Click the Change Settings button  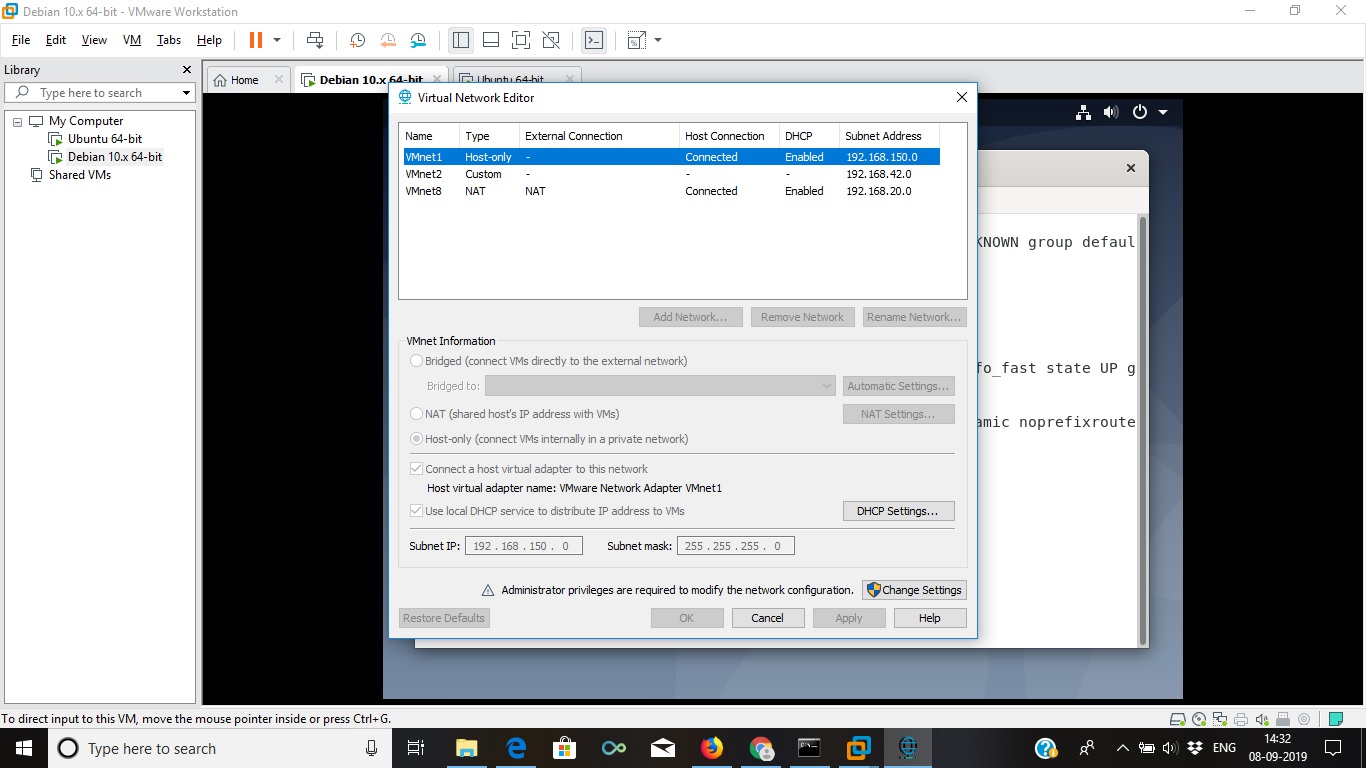point(913,589)
